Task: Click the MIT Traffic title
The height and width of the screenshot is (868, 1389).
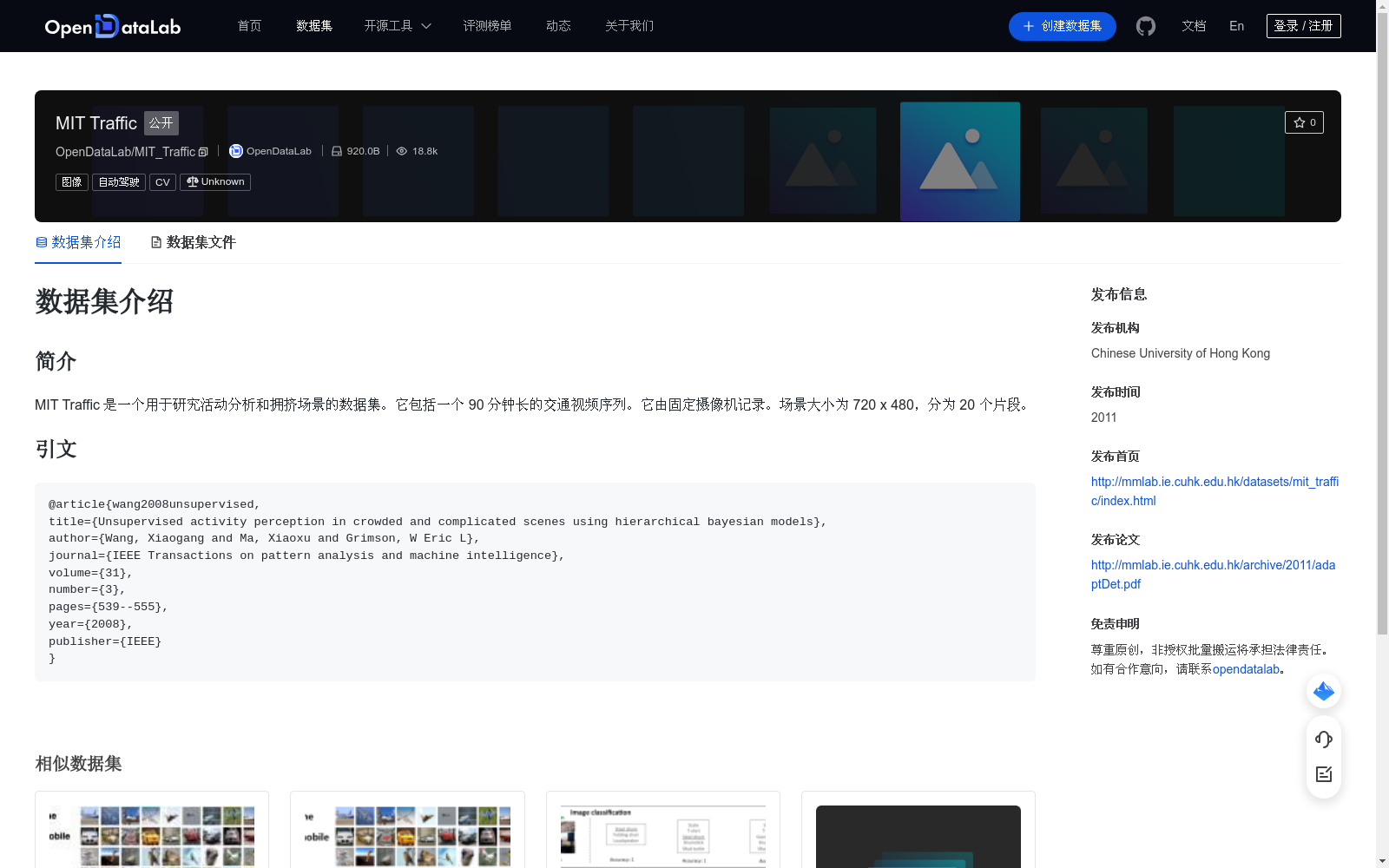Action: point(96,123)
